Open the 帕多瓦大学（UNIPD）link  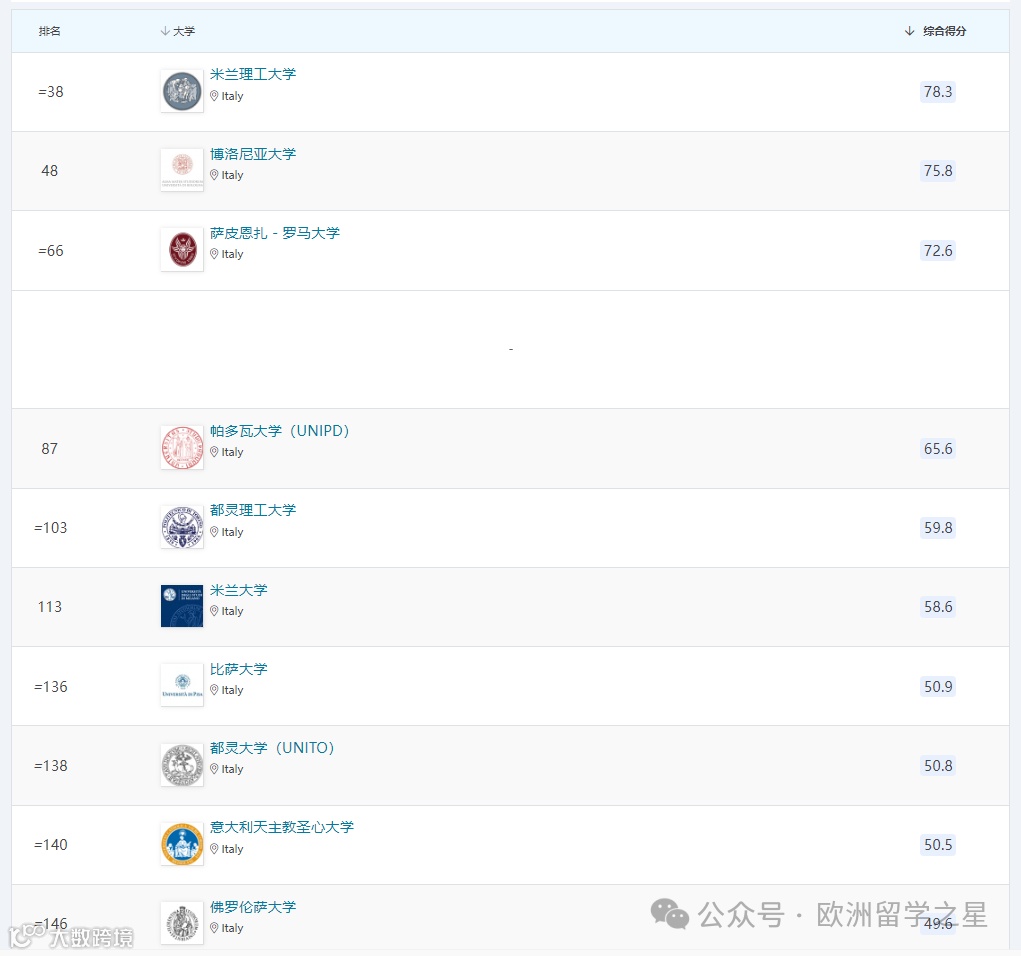pos(280,431)
